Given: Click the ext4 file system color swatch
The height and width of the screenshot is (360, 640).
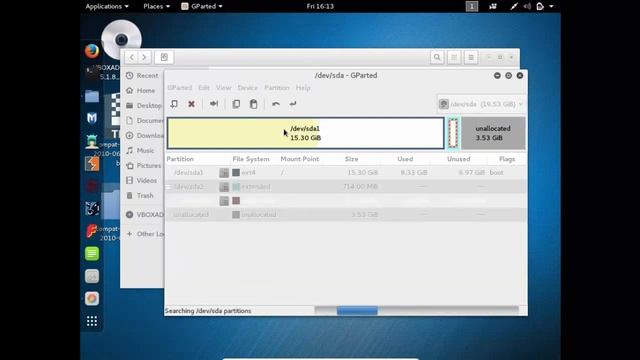Looking at the screenshot, I should click(236, 173).
